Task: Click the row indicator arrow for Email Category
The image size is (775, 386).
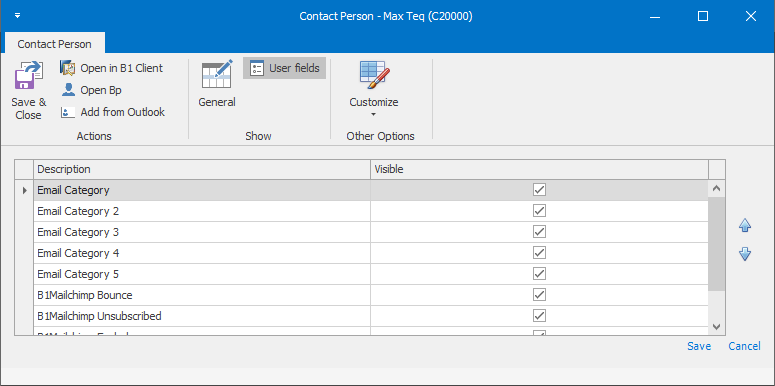Action: 24,190
